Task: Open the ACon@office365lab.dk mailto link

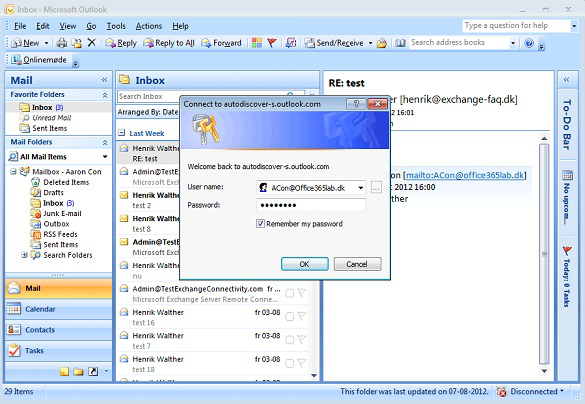Action: click(x=464, y=175)
